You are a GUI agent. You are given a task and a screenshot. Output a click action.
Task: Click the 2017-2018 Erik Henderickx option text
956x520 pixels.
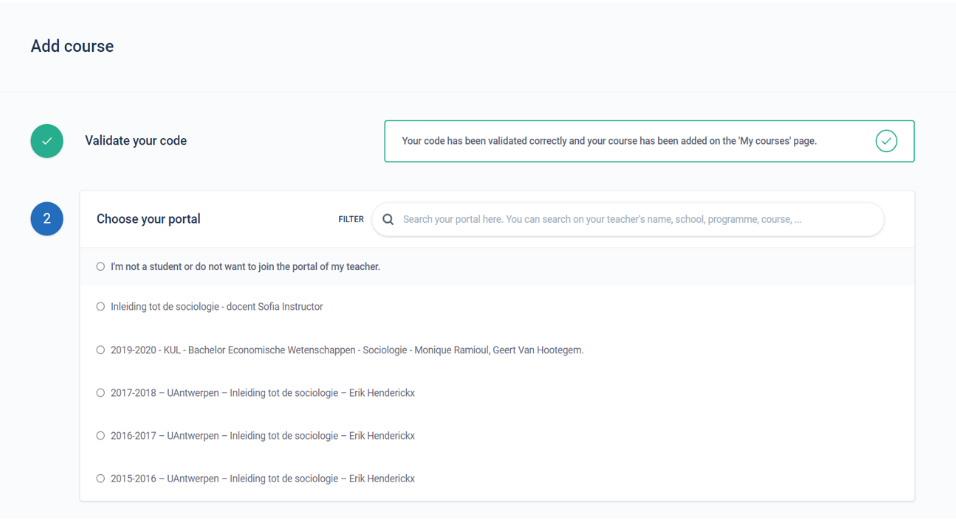coord(262,393)
